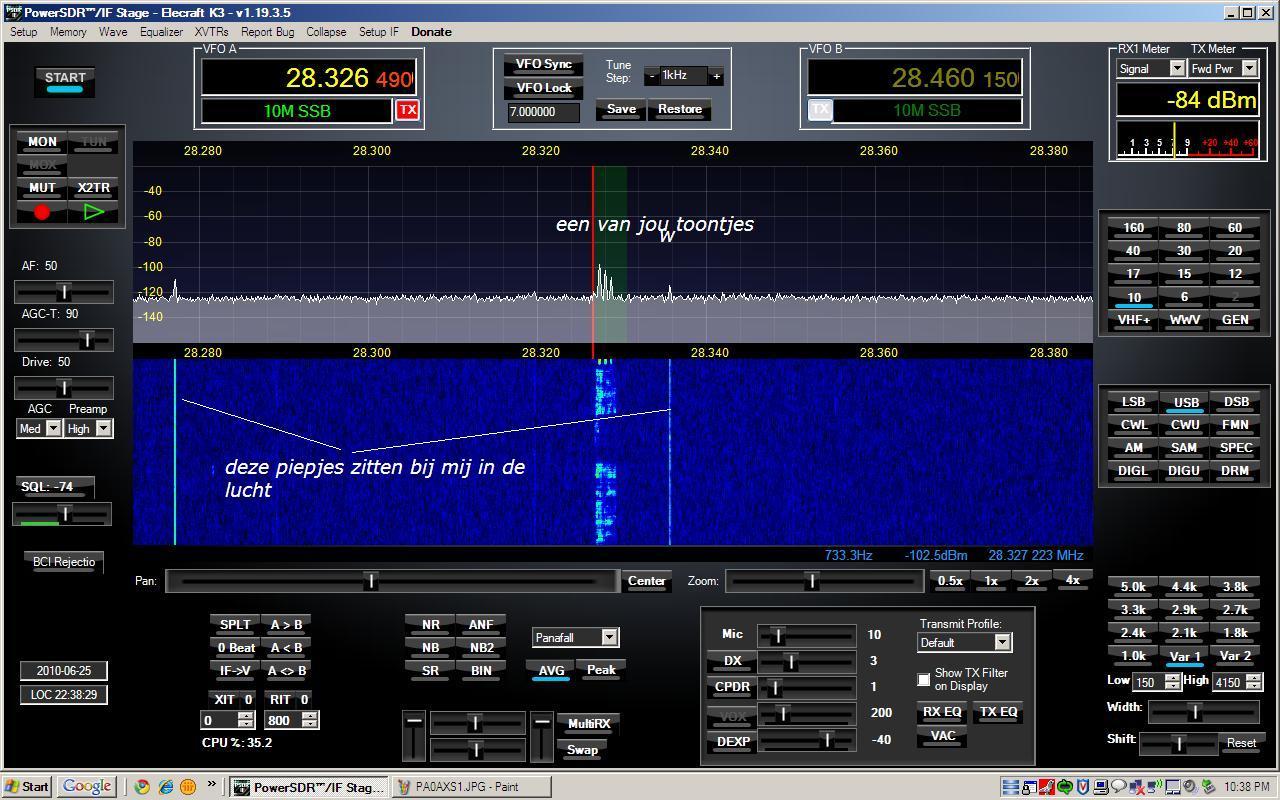Open the Setup menu
The image size is (1280, 800).
click(23, 32)
